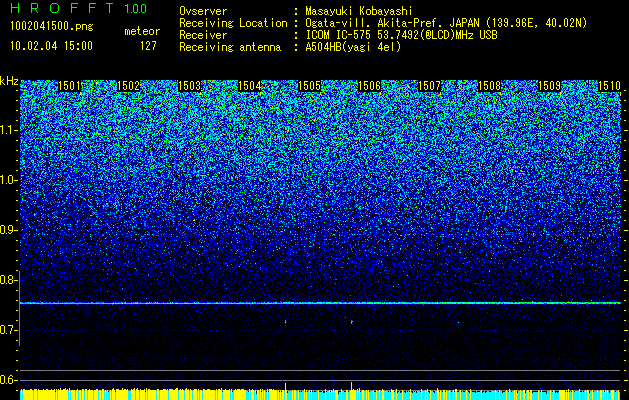Click the bright green carrier line near 0.75 kHz
The image size is (629, 400).
click(x=320, y=303)
